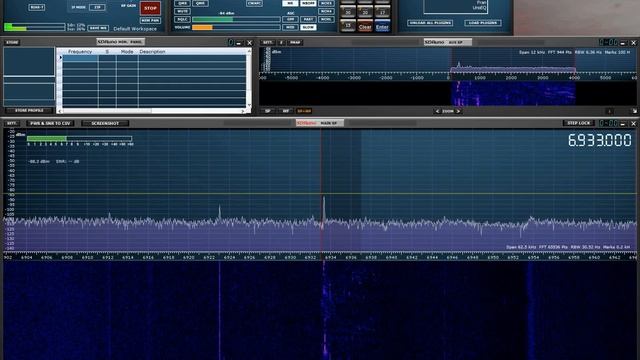Click the SNAP button in Aux SP
This screenshot has height=360, width=640.
click(x=295, y=42)
